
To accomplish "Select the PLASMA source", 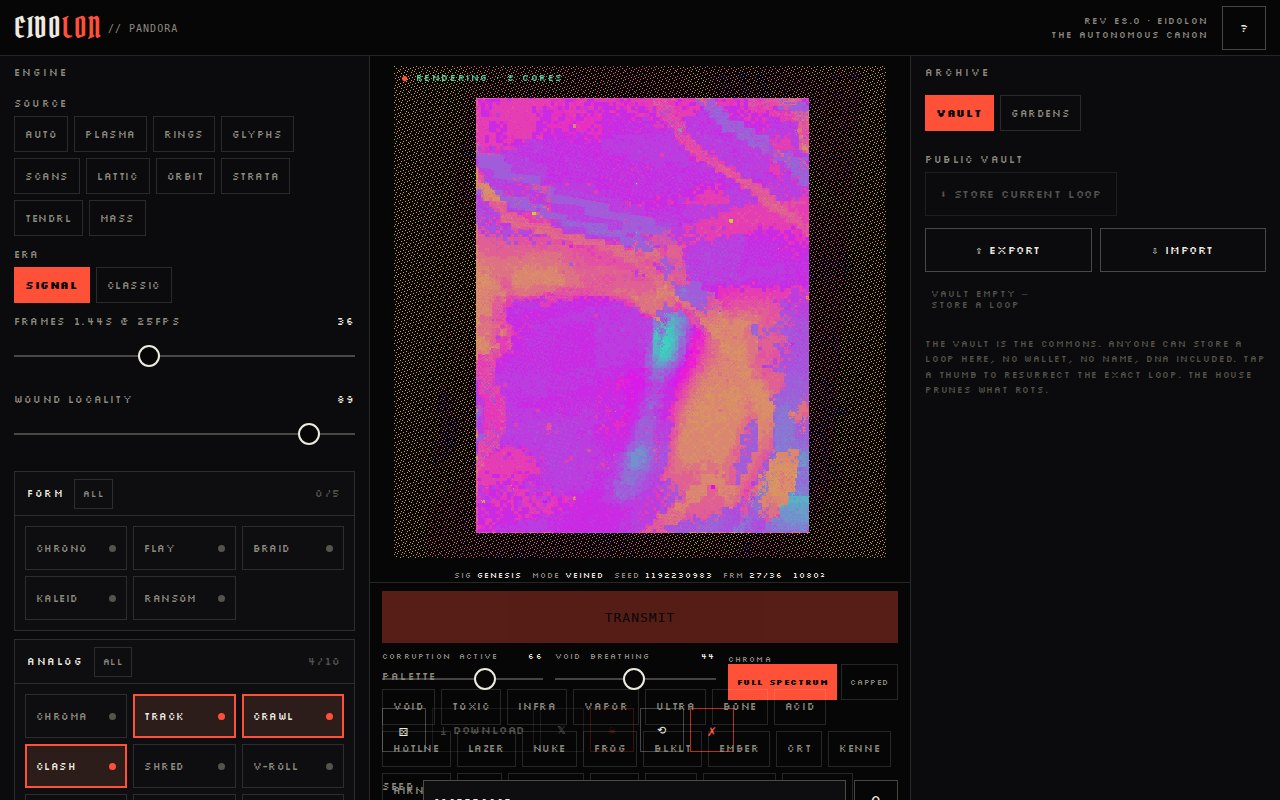I will point(110,134).
